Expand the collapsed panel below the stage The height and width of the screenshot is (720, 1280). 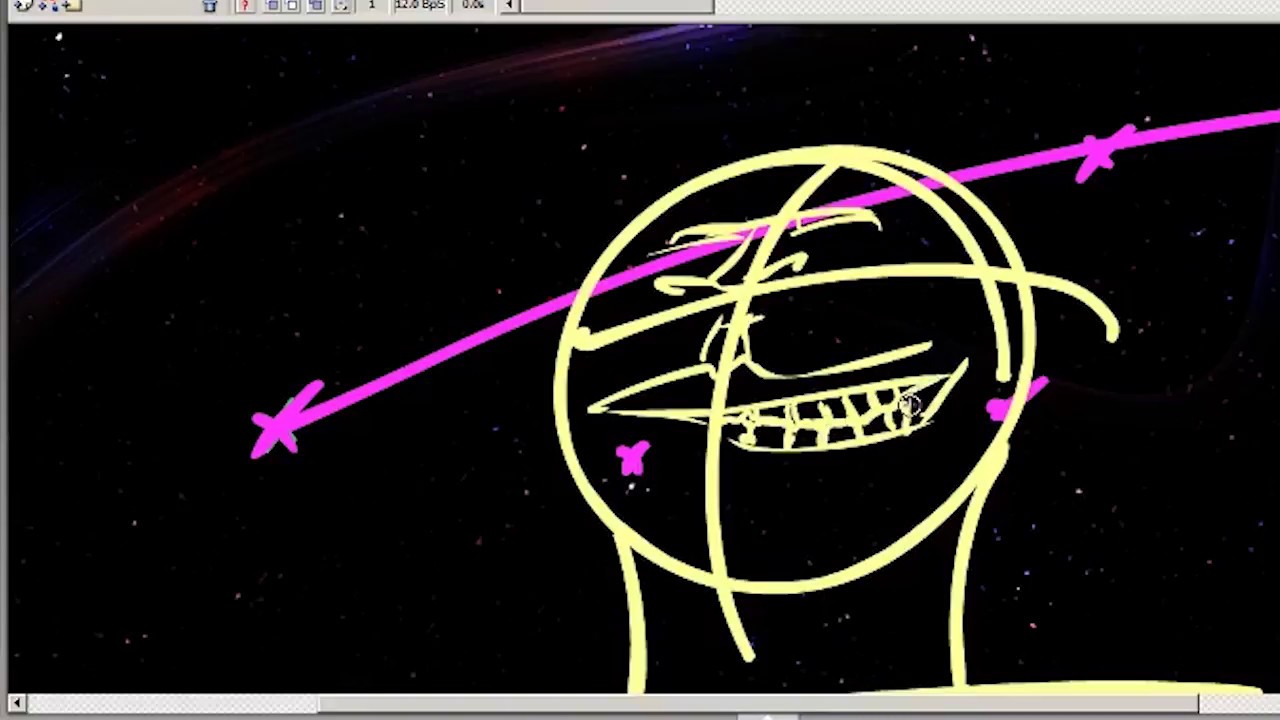click(768, 716)
